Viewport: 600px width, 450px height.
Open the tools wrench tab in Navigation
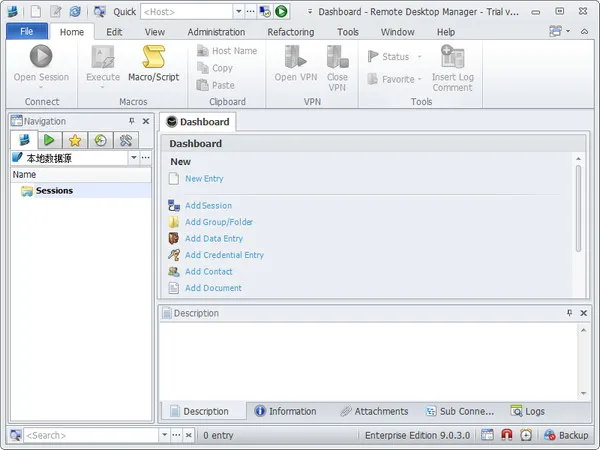126,140
